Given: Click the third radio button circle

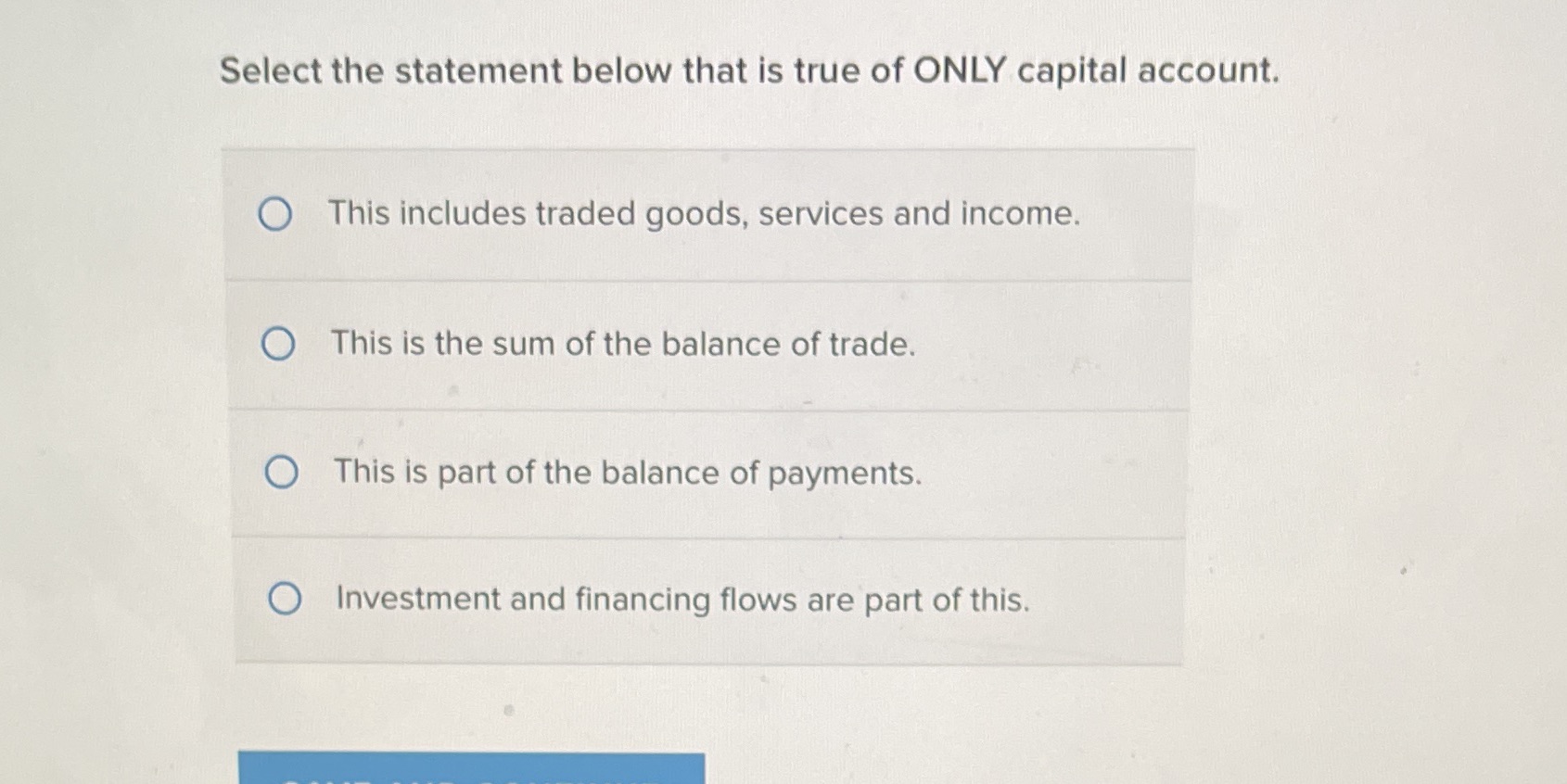Looking at the screenshot, I should click(x=284, y=473).
